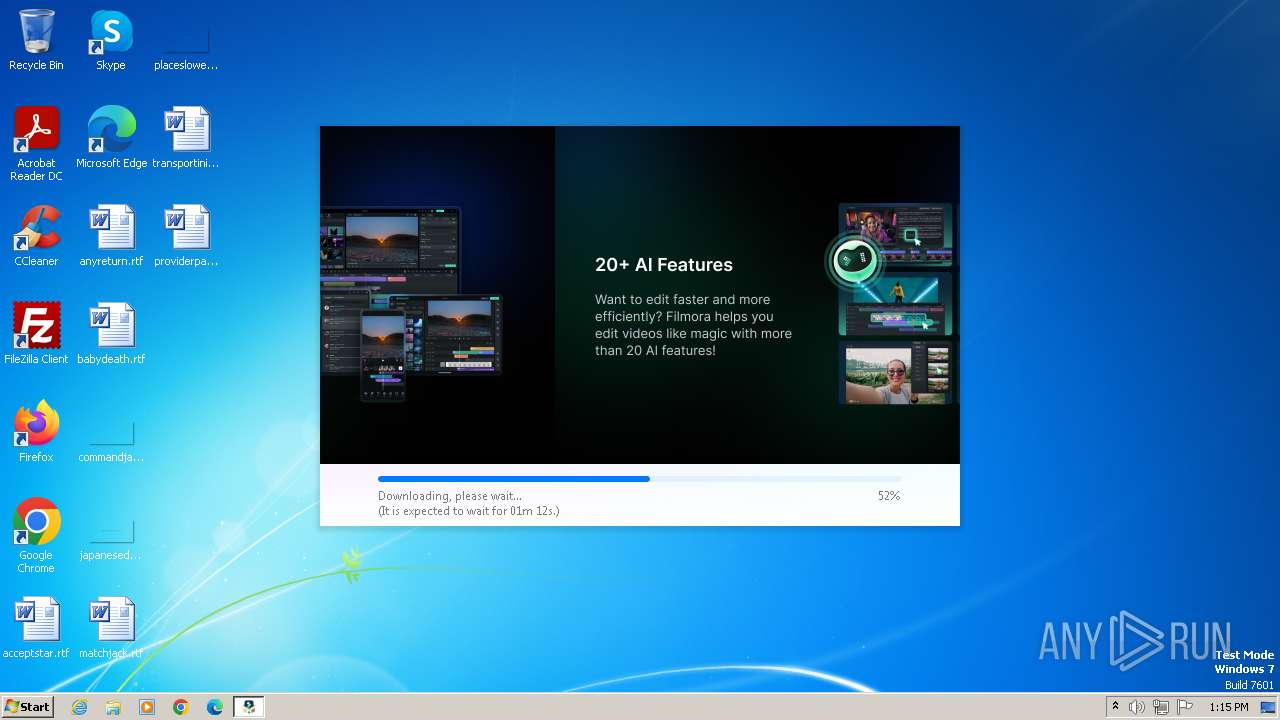The image size is (1280, 720).
Task: Open the Action Center flag icon
Action: click(x=1185, y=707)
